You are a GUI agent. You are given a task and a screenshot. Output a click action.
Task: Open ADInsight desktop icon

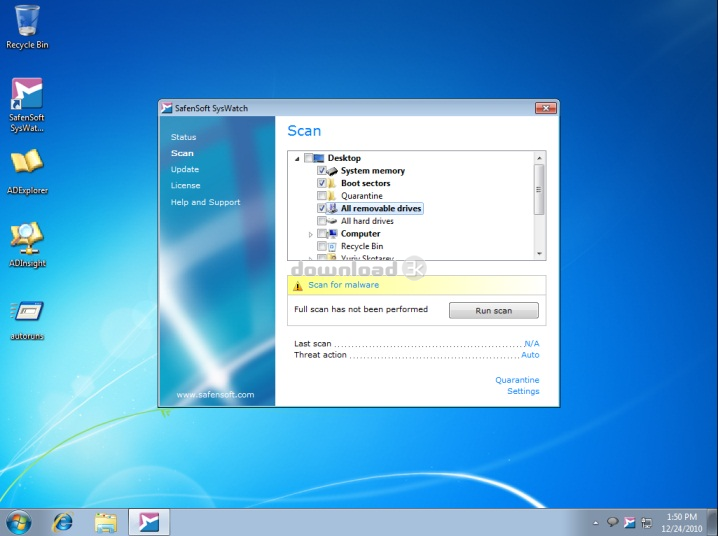click(27, 240)
